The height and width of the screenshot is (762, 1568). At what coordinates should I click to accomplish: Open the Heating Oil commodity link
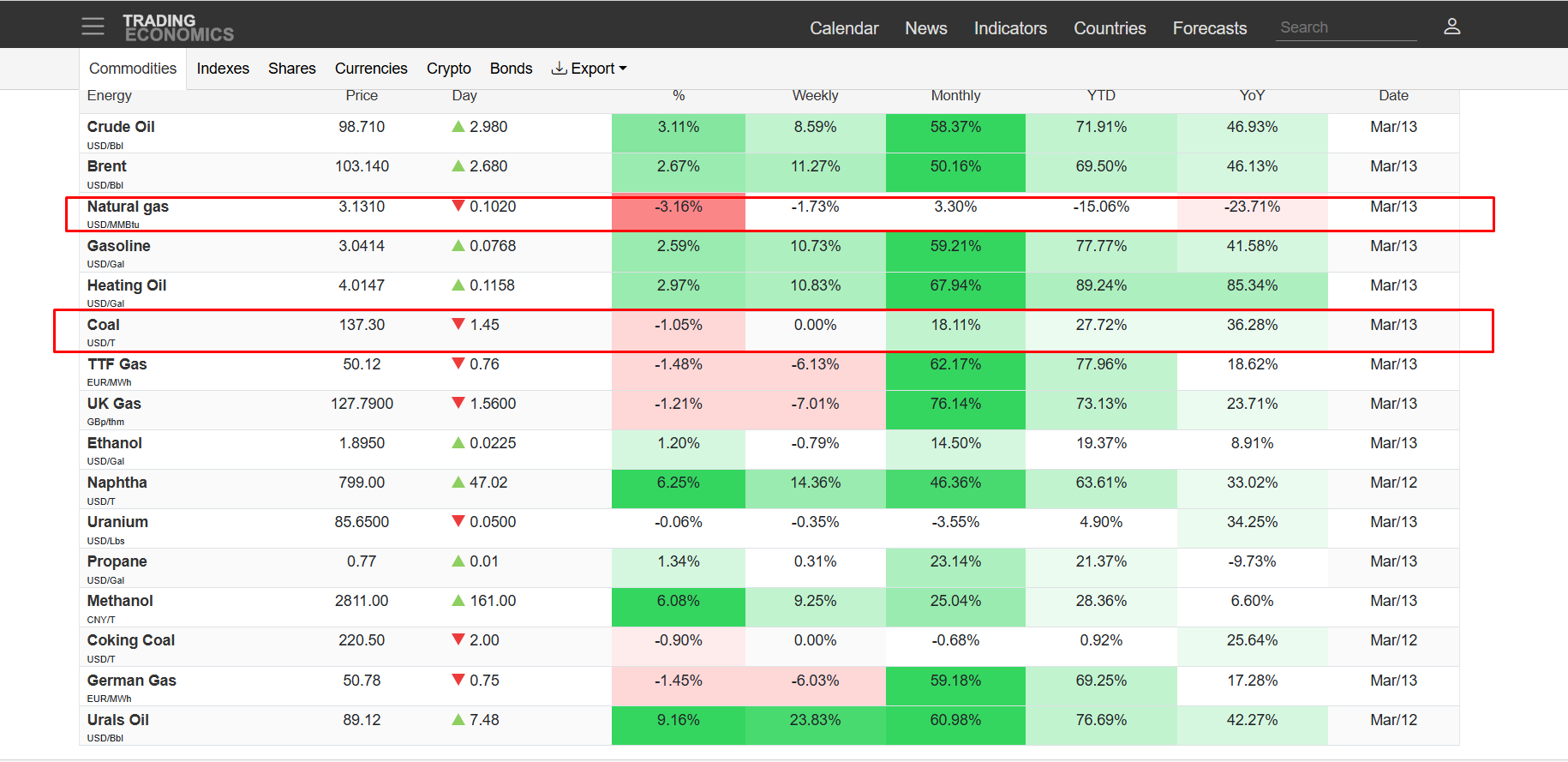127,285
